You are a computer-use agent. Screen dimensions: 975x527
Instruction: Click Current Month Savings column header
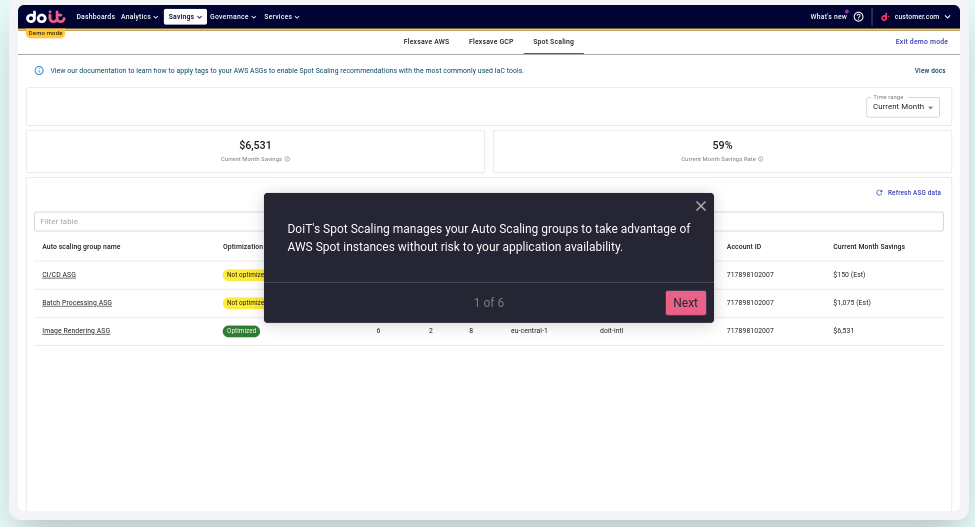[x=869, y=247]
